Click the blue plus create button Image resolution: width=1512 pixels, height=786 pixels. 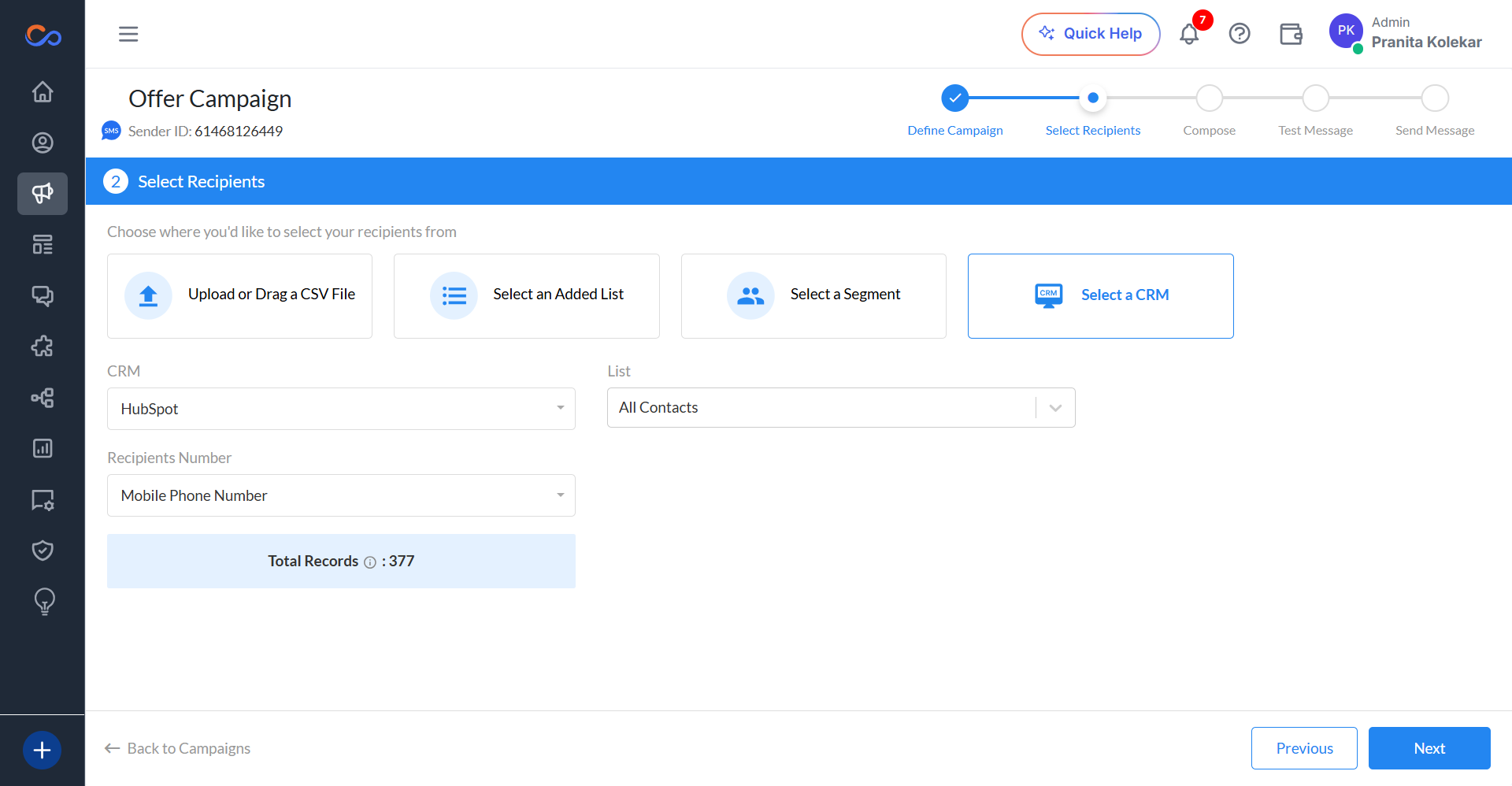[x=43, y=750]
